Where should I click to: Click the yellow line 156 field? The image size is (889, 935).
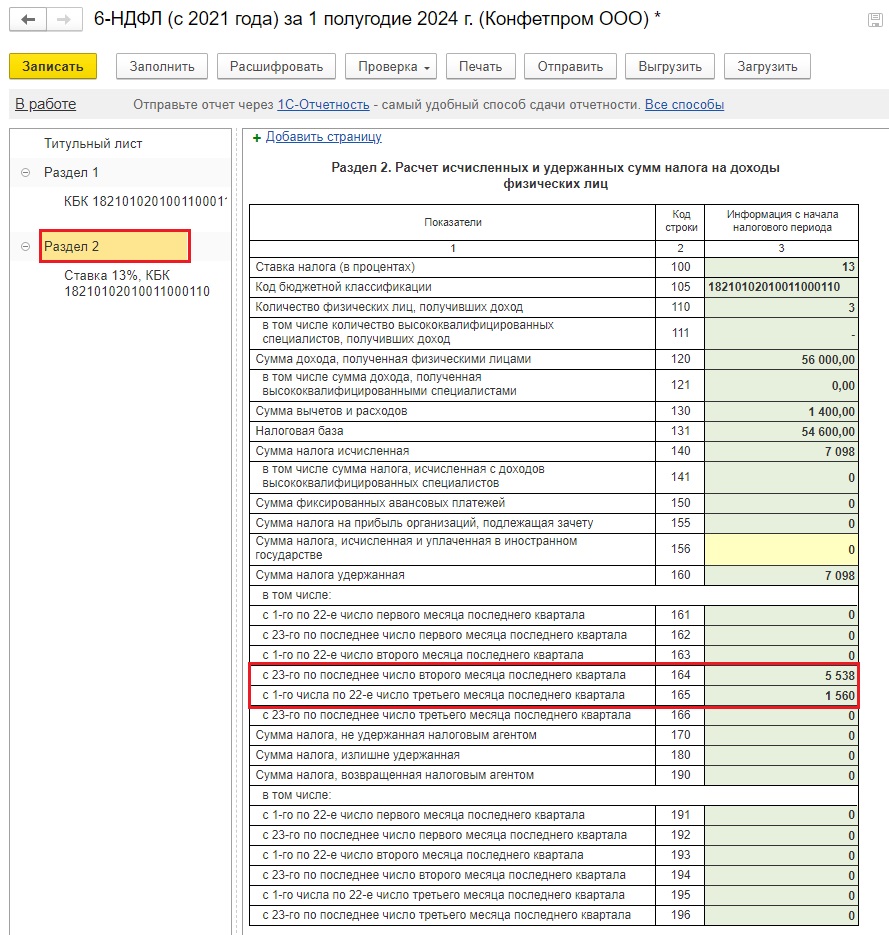(781, 549)
